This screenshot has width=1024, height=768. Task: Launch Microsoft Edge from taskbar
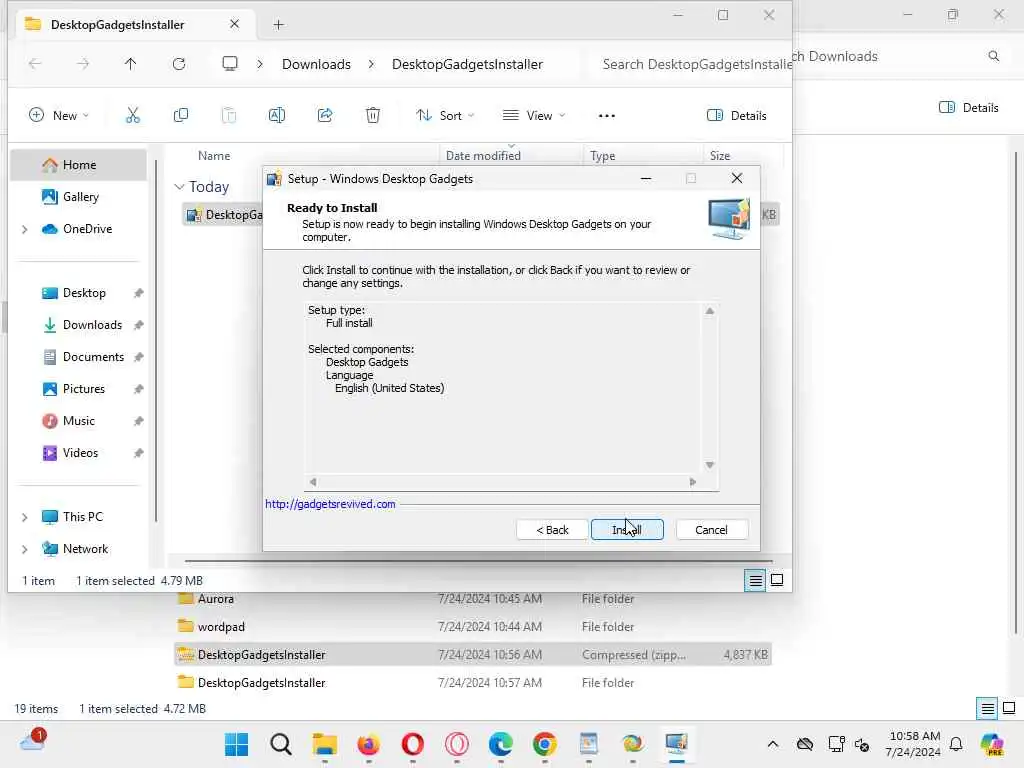pyautogui.click(x=500, y=744)
